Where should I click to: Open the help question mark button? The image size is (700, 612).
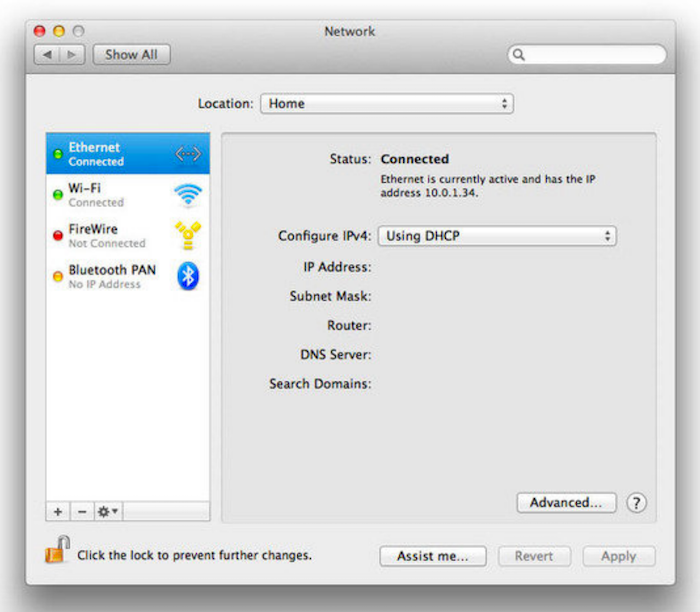click(x=636, y=503)
